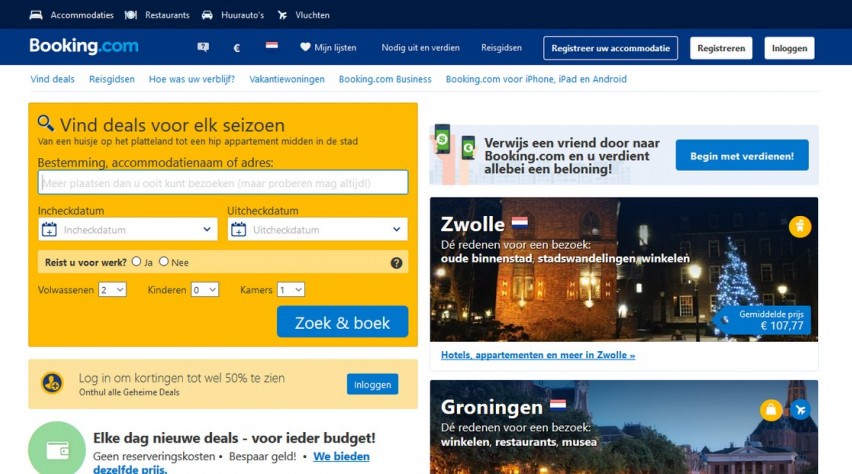The image size is (852, 474).
Task: Select the Ja radio button
Action: (x=136, y=261)
